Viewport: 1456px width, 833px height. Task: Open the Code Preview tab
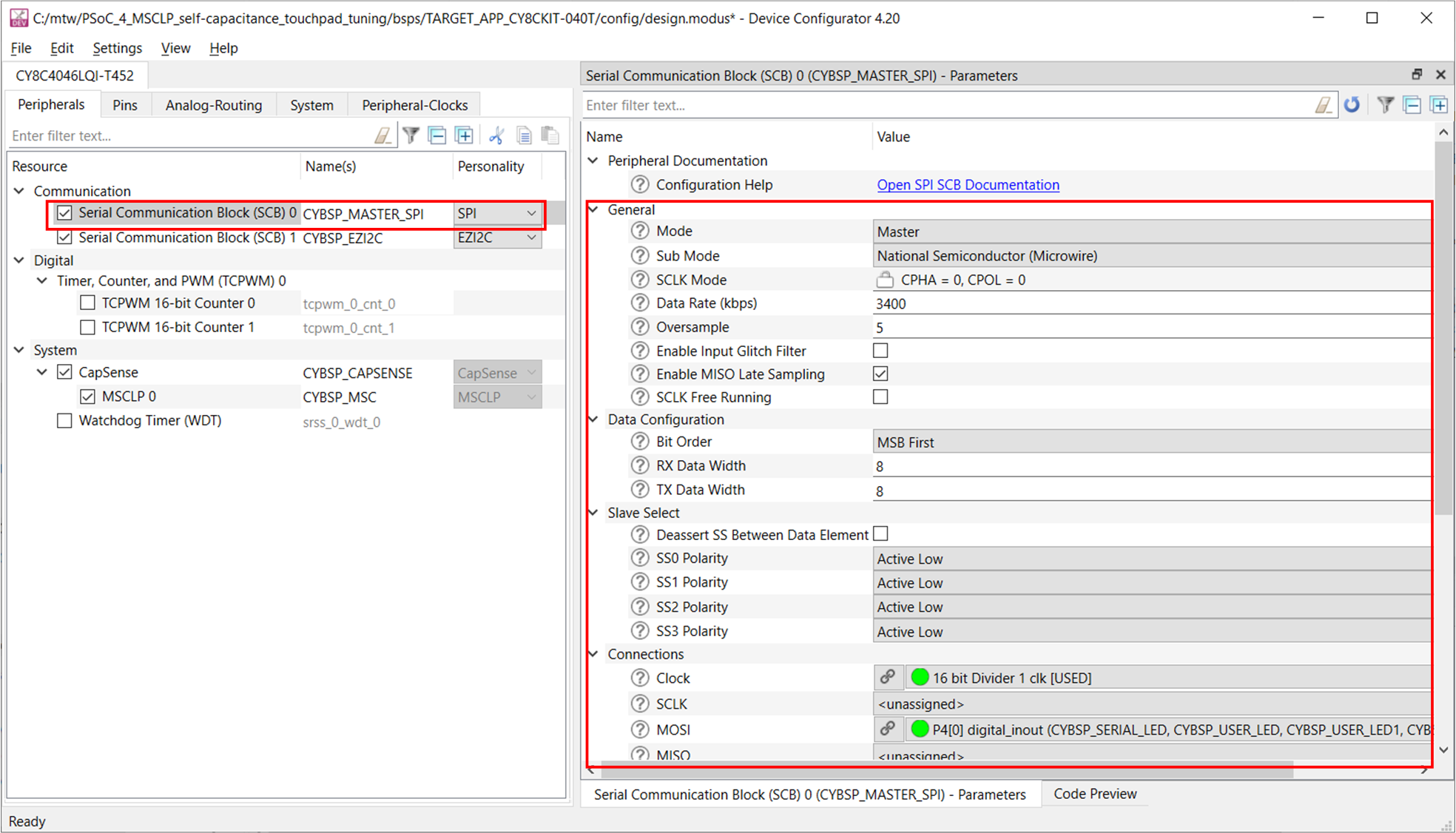point(1095,793)
